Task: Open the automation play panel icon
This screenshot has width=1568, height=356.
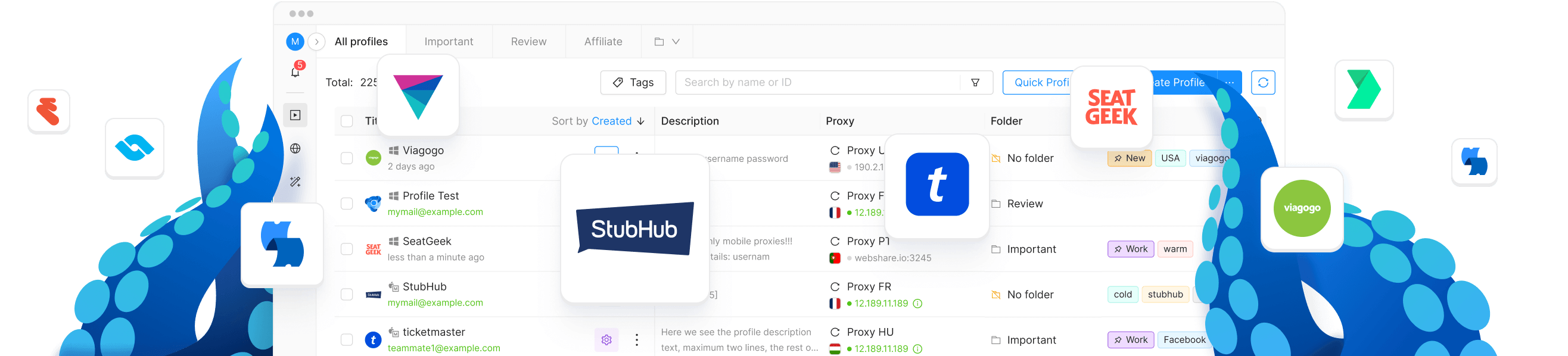Action: pos(295,115)
